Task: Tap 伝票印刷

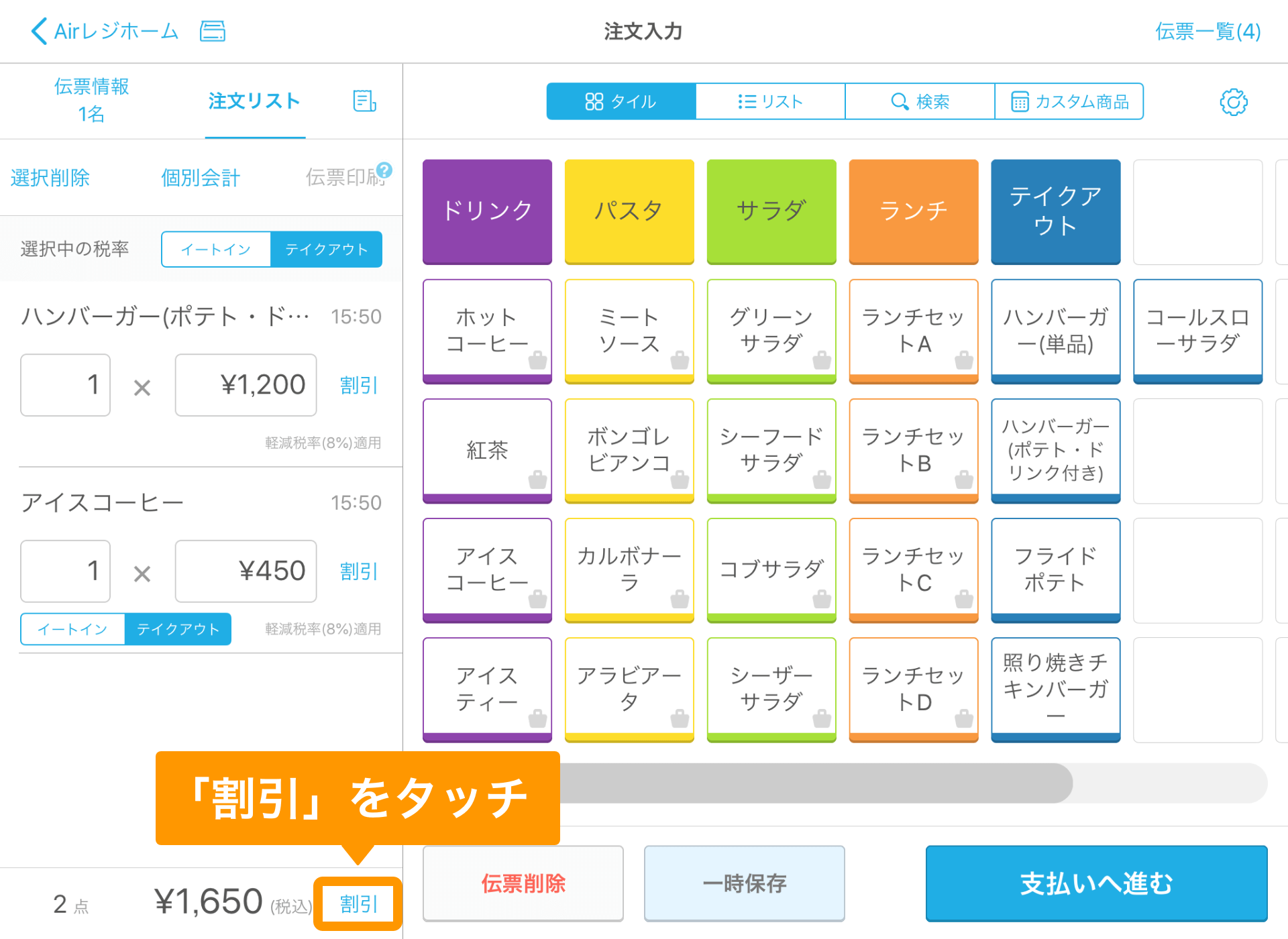Action: 345,178
